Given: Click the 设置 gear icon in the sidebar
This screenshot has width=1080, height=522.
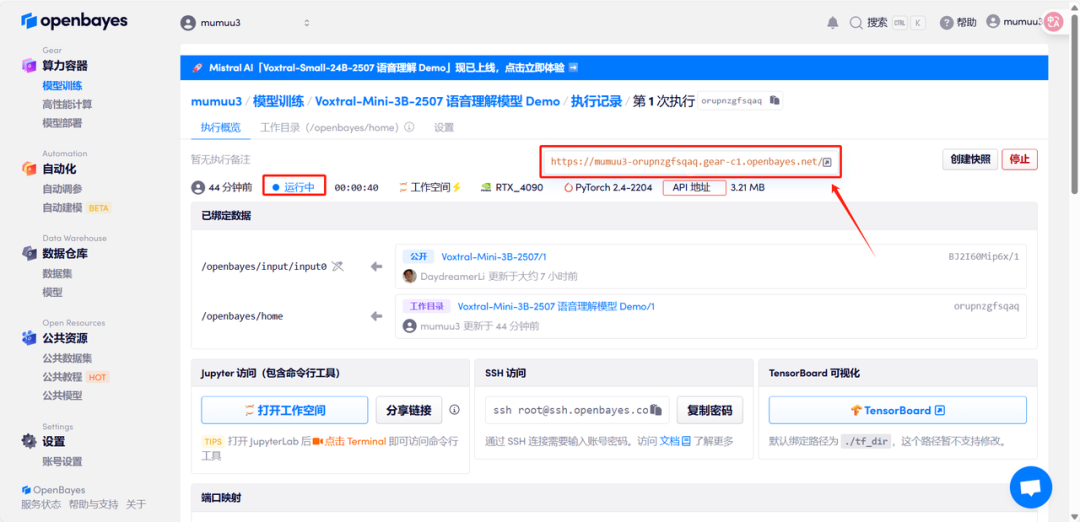Looking at the screenshot, I should 28,441.
